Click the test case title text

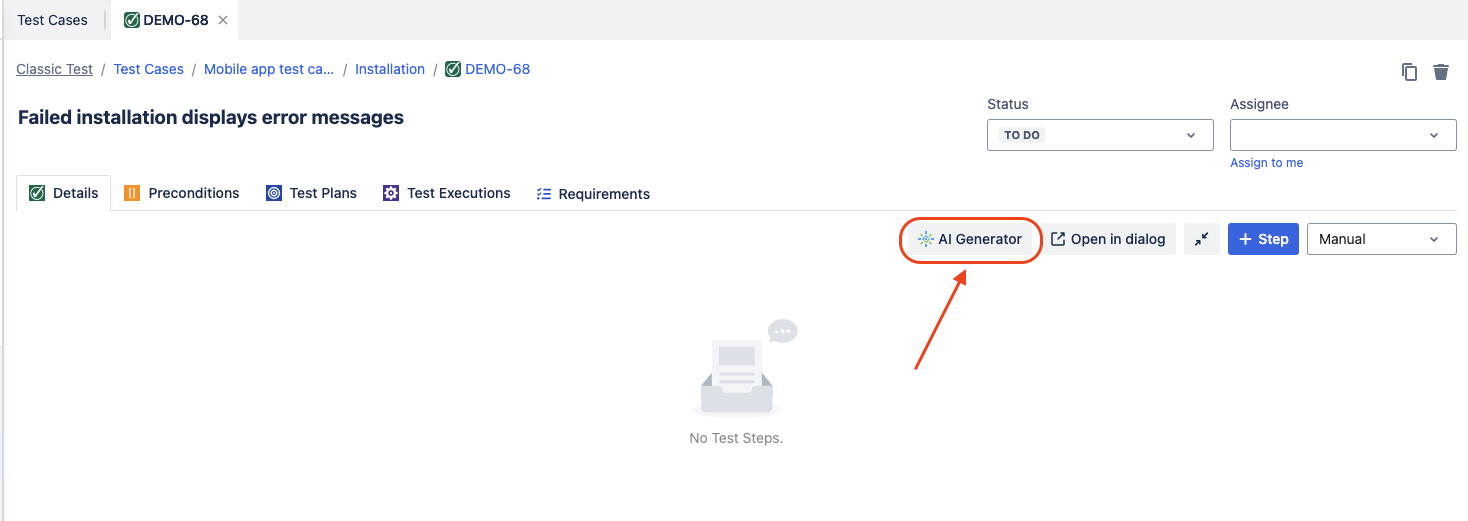(x=211, y=117)
